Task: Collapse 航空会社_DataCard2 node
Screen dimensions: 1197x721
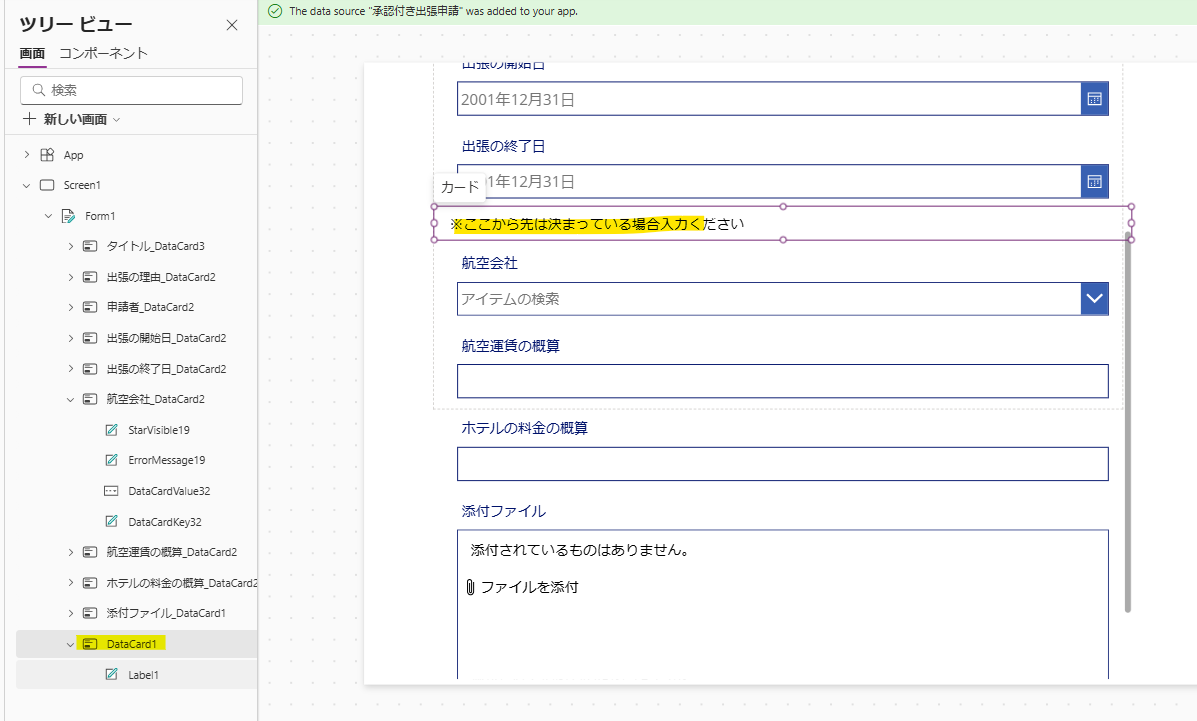Action: [x=70, y=399]
